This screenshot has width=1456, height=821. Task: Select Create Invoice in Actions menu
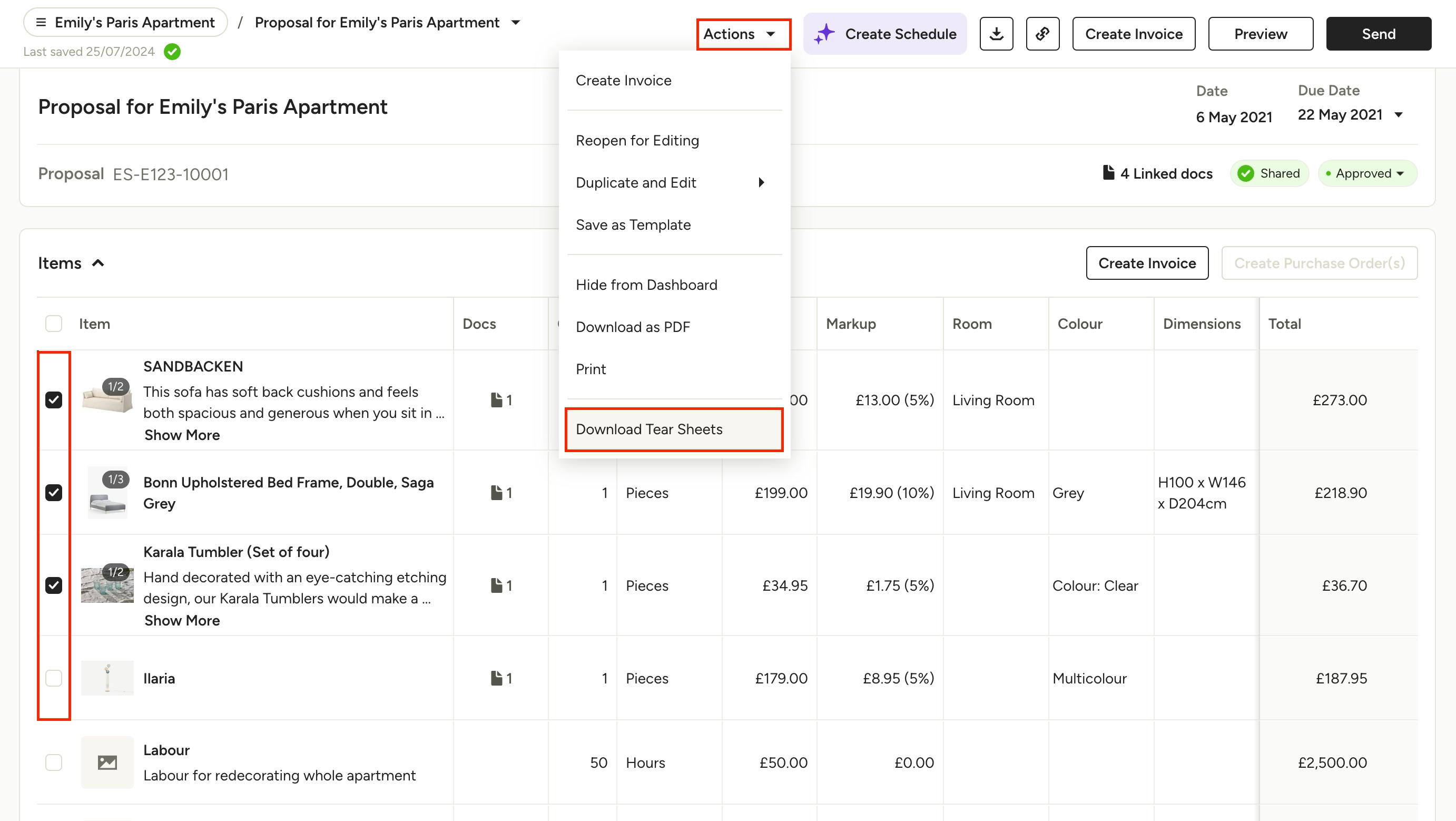[674, 80]
